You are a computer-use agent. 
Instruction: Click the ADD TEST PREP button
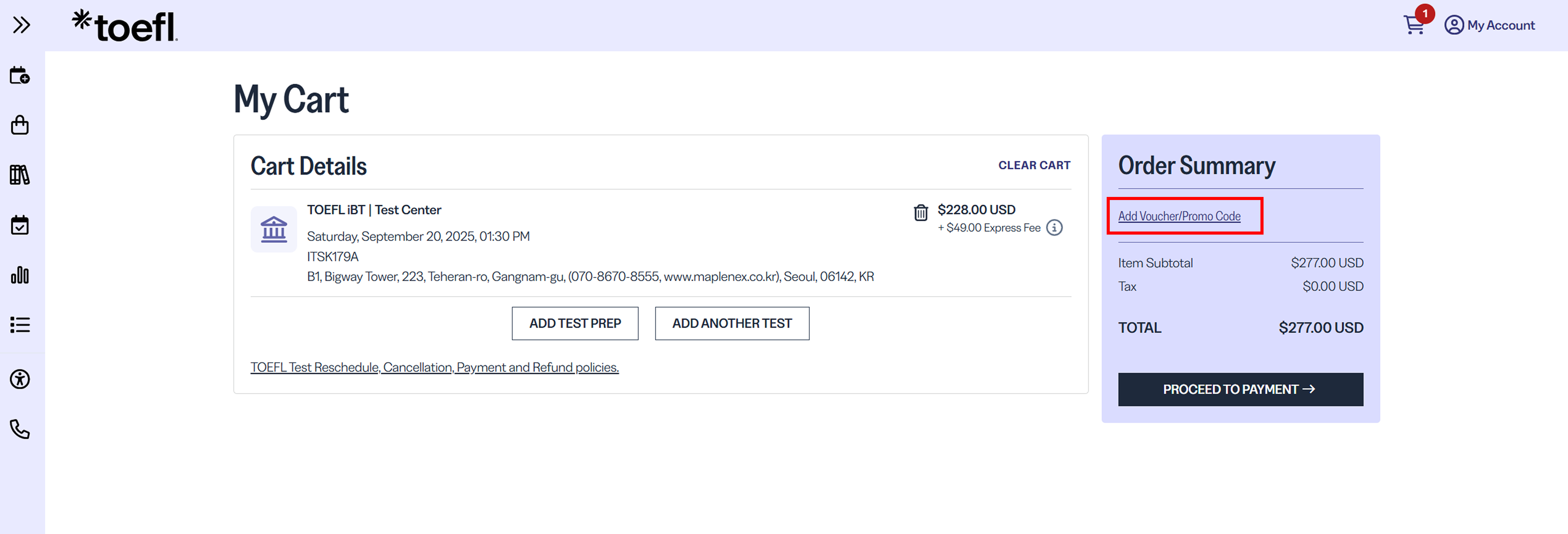[x=575, y=323]
